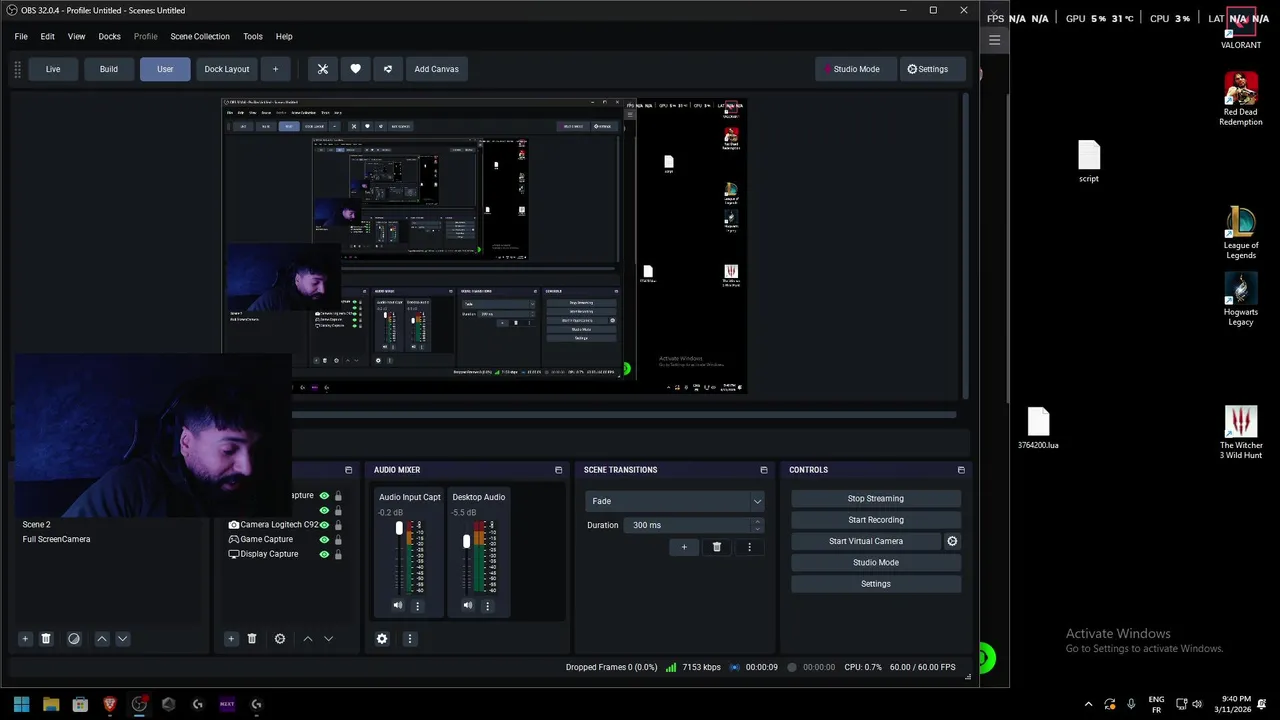Viewport: 1280px width, 720px height.
Task: Increase the transition duration with the up arrow
Action: [757, 521]
